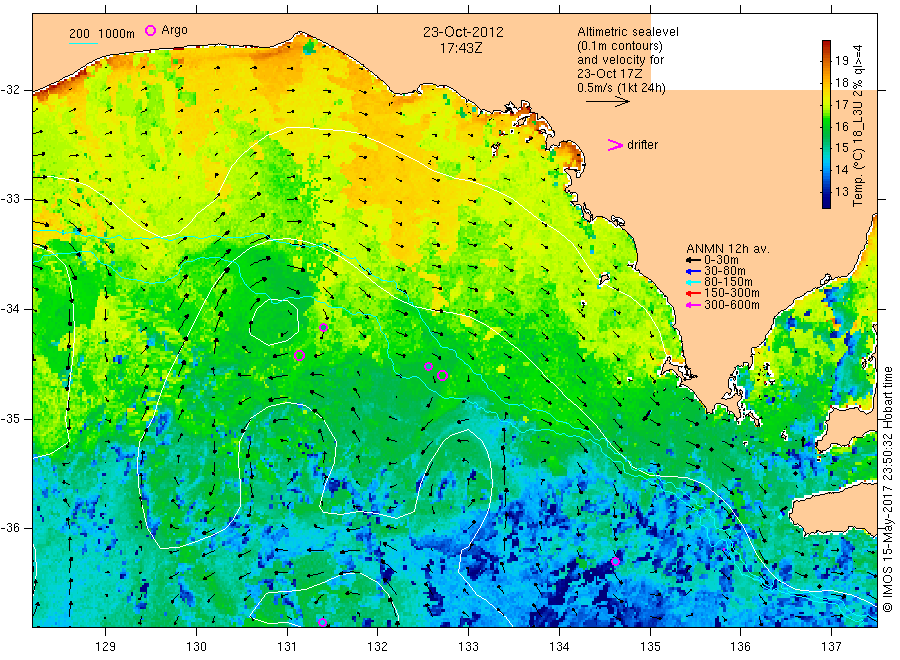Select the blue 30-80m legend arrow
The height and width of the screenshot is (660, 900).
693,271
